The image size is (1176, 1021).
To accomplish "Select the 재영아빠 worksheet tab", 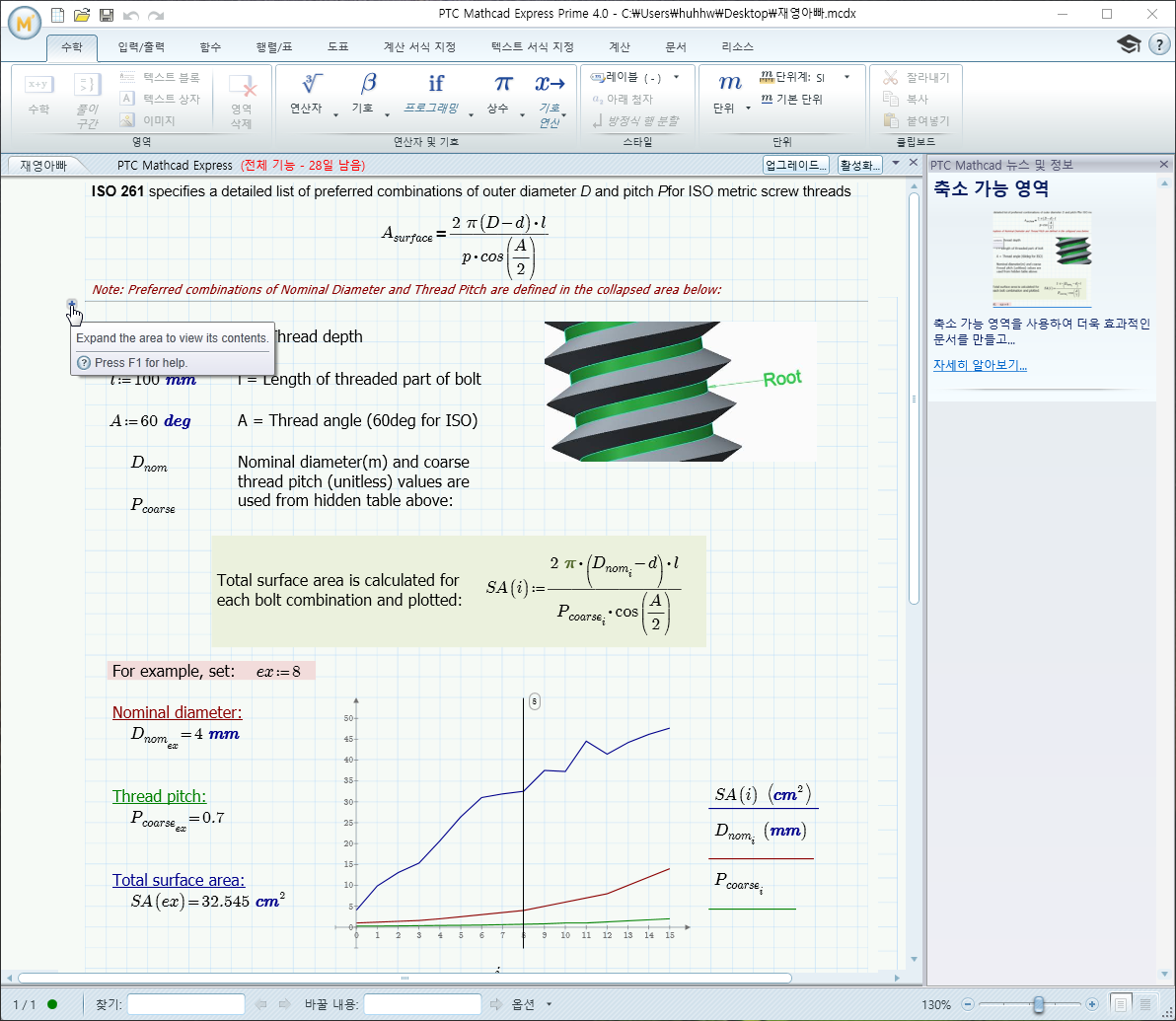I will (x=43, y=165).
